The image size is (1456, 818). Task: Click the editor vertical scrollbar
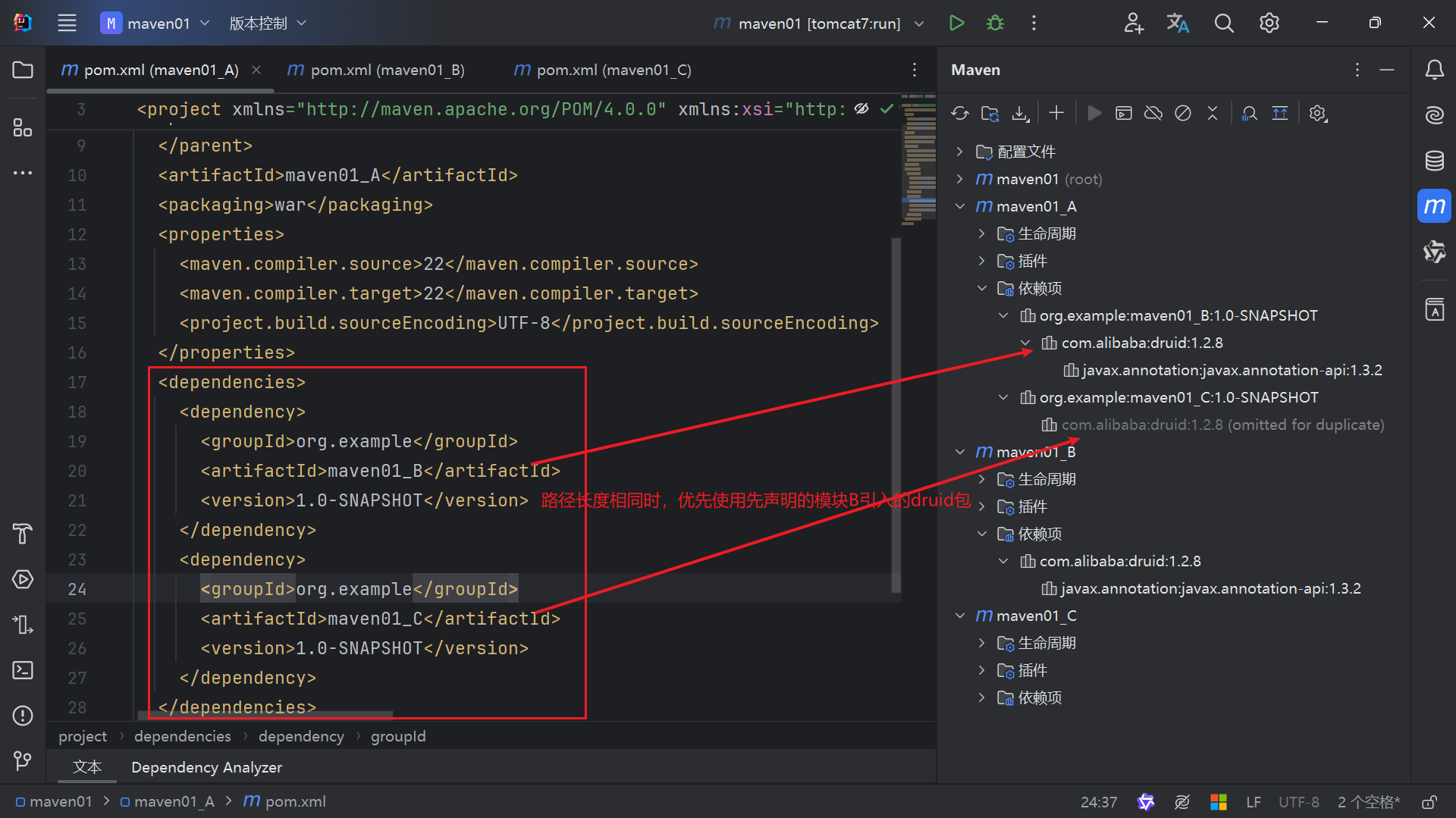[x=896, y=415]
